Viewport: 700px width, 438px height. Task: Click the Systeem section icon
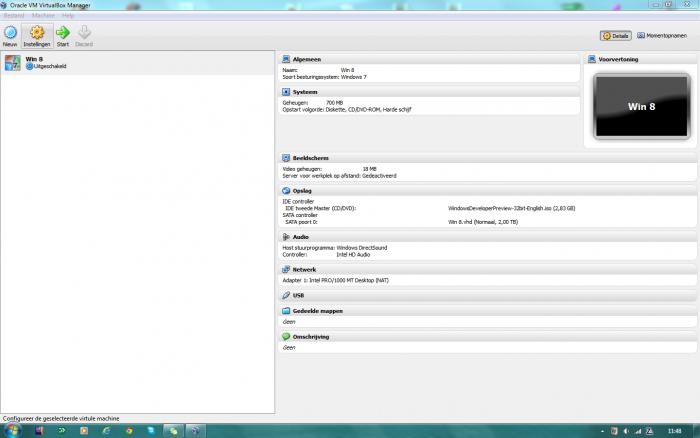click(286, 92)
